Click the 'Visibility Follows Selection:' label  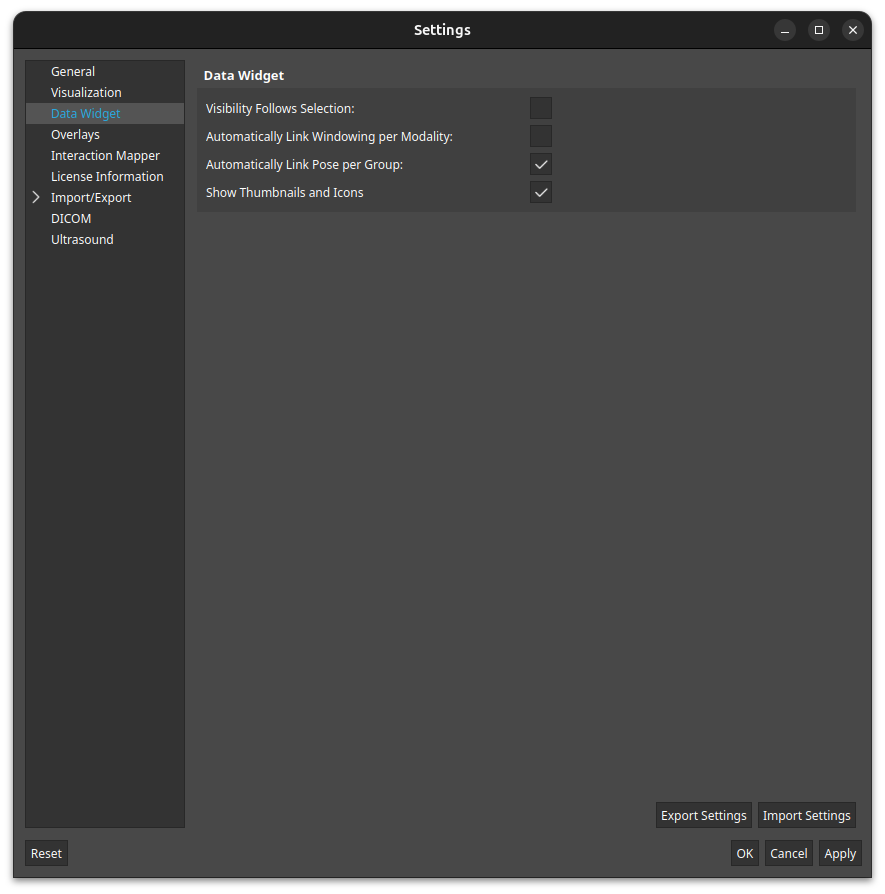click(280, 108)
